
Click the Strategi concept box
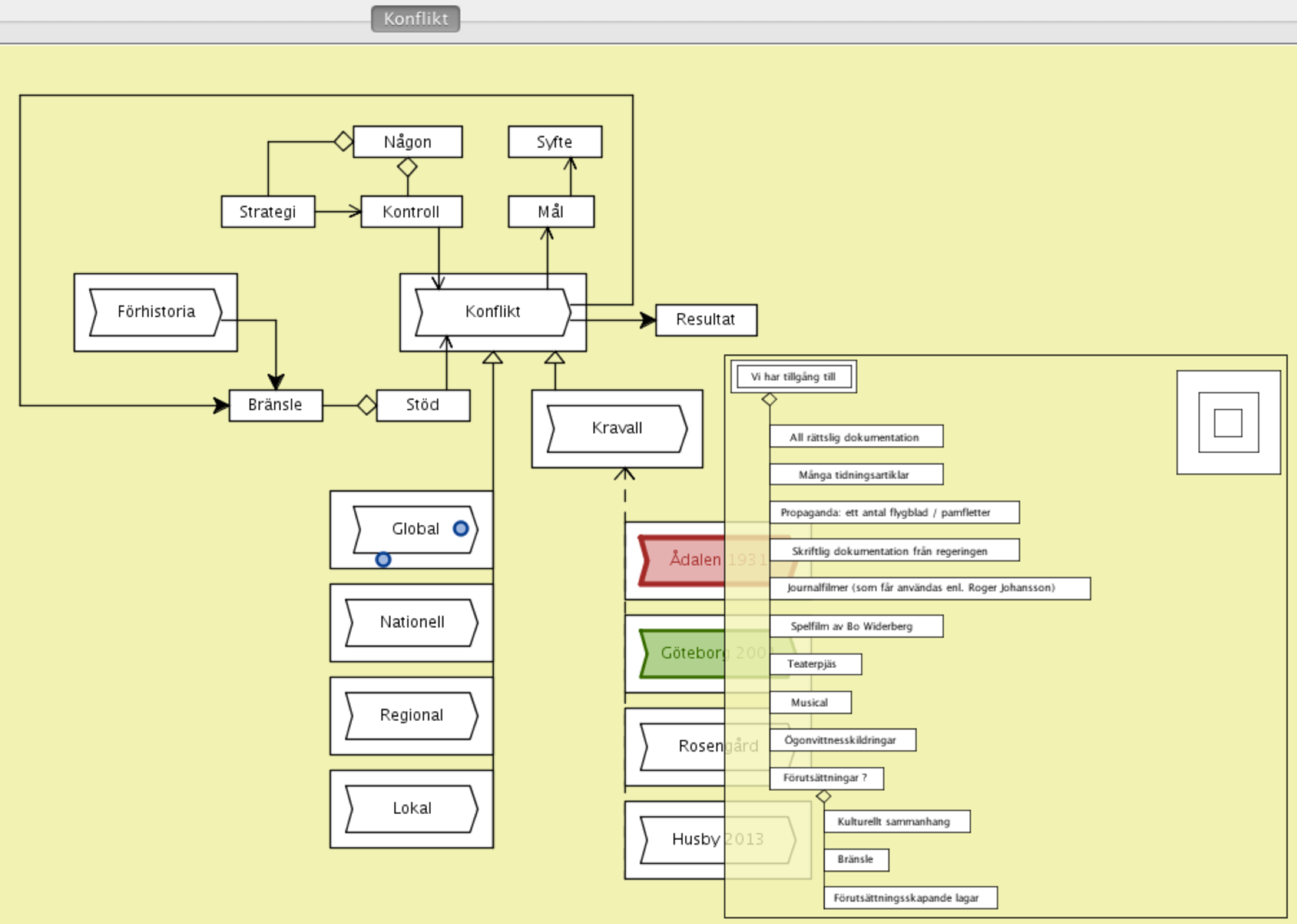pyautogui.click(x=267, y=212)
